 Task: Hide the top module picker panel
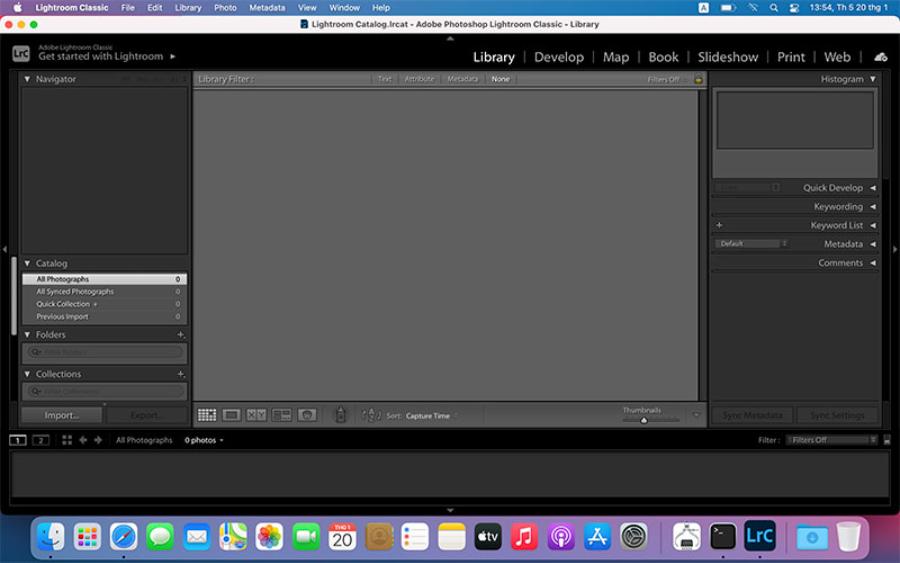pyautogui.click(x=450, y=38)
